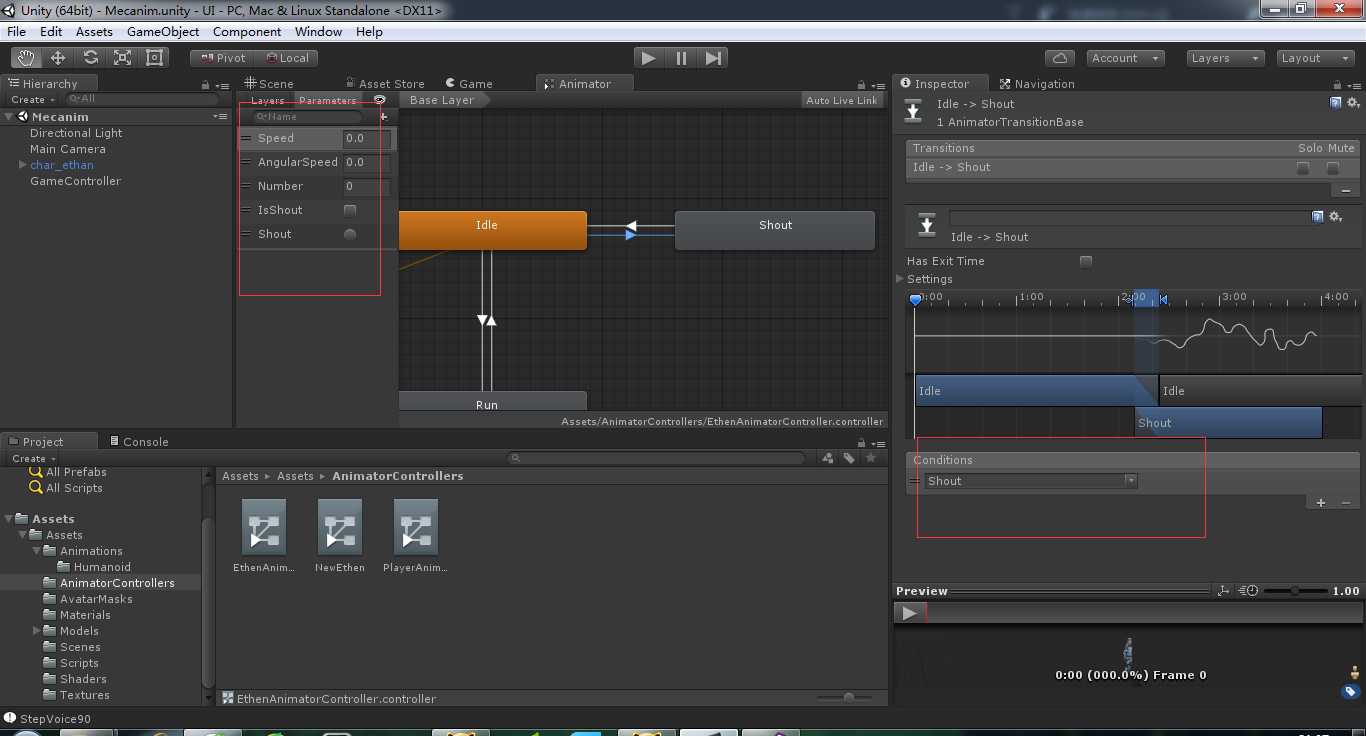The height and width of the screenshot is (736, 1366).
Task: Select the Rect transform tool
Action: (x=154, y=58)
